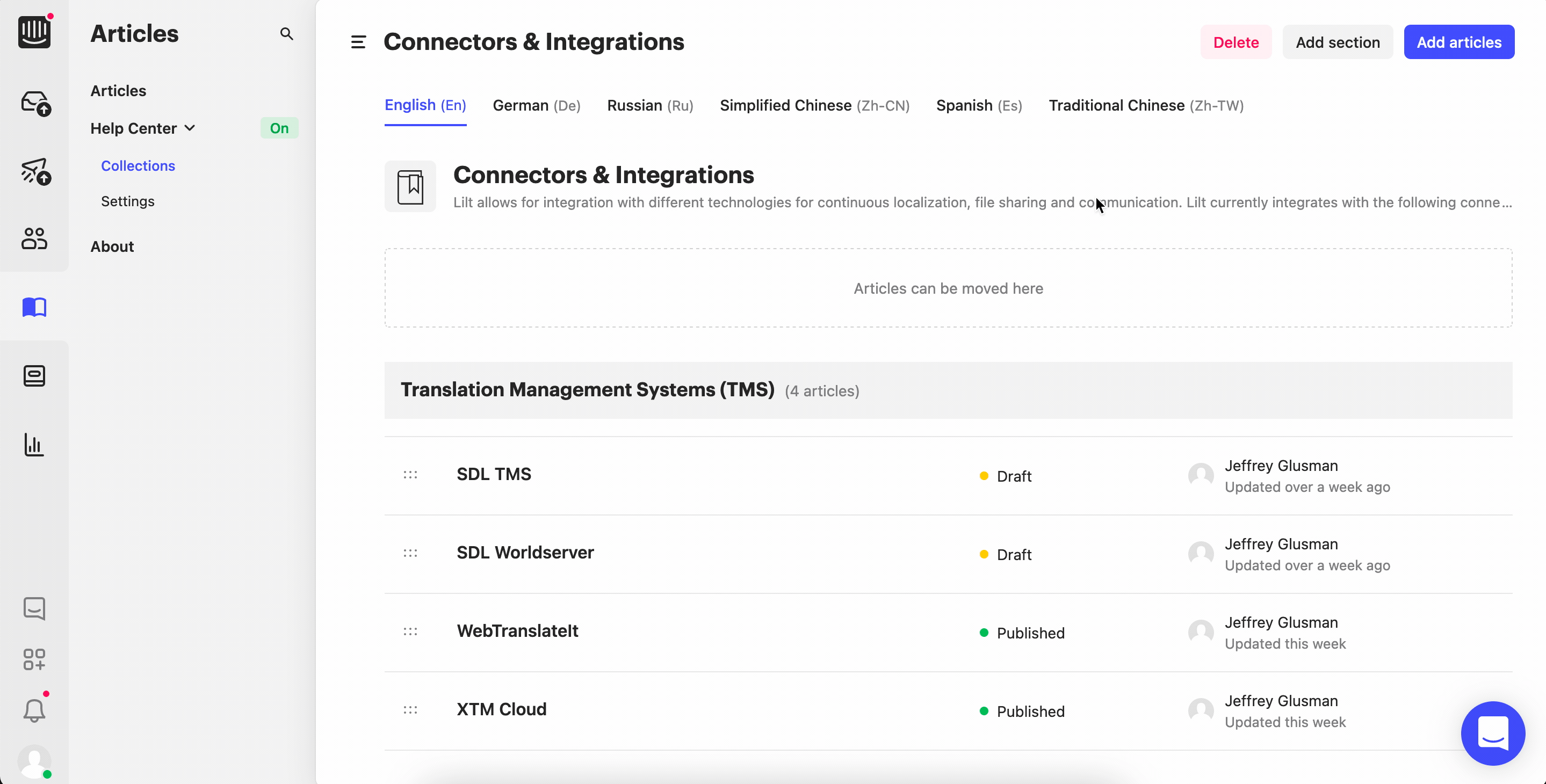Screen dimensions: 1546x784
Task: Click the search magnifier in Articles panel
Action: coord(286,34)
